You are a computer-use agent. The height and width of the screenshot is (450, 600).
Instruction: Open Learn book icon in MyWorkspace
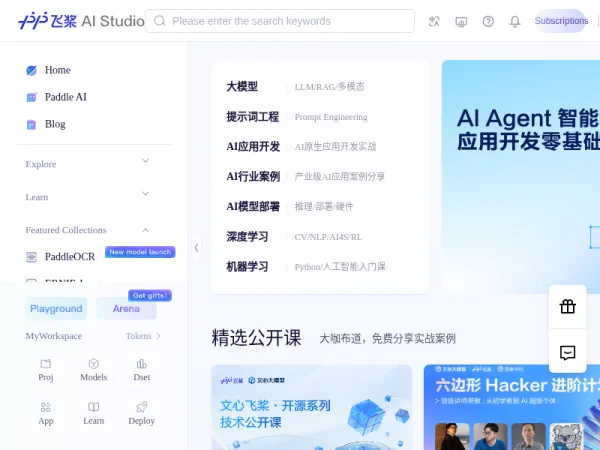tap(94, 407)
